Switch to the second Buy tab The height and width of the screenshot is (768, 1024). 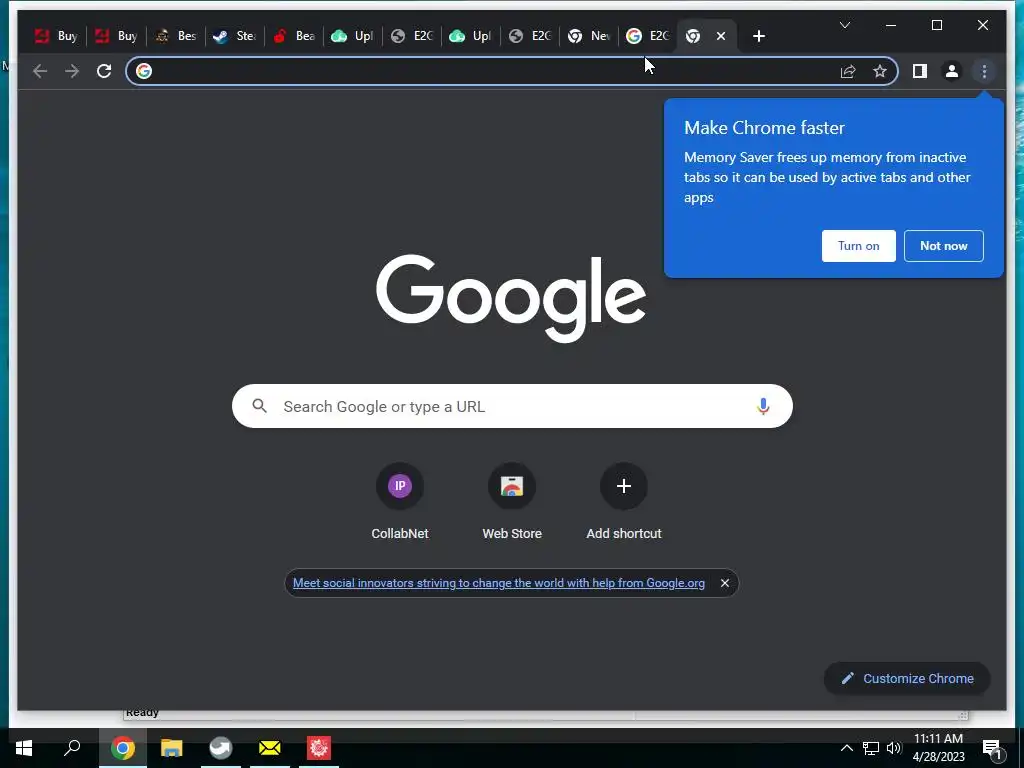tap(116, 36)
